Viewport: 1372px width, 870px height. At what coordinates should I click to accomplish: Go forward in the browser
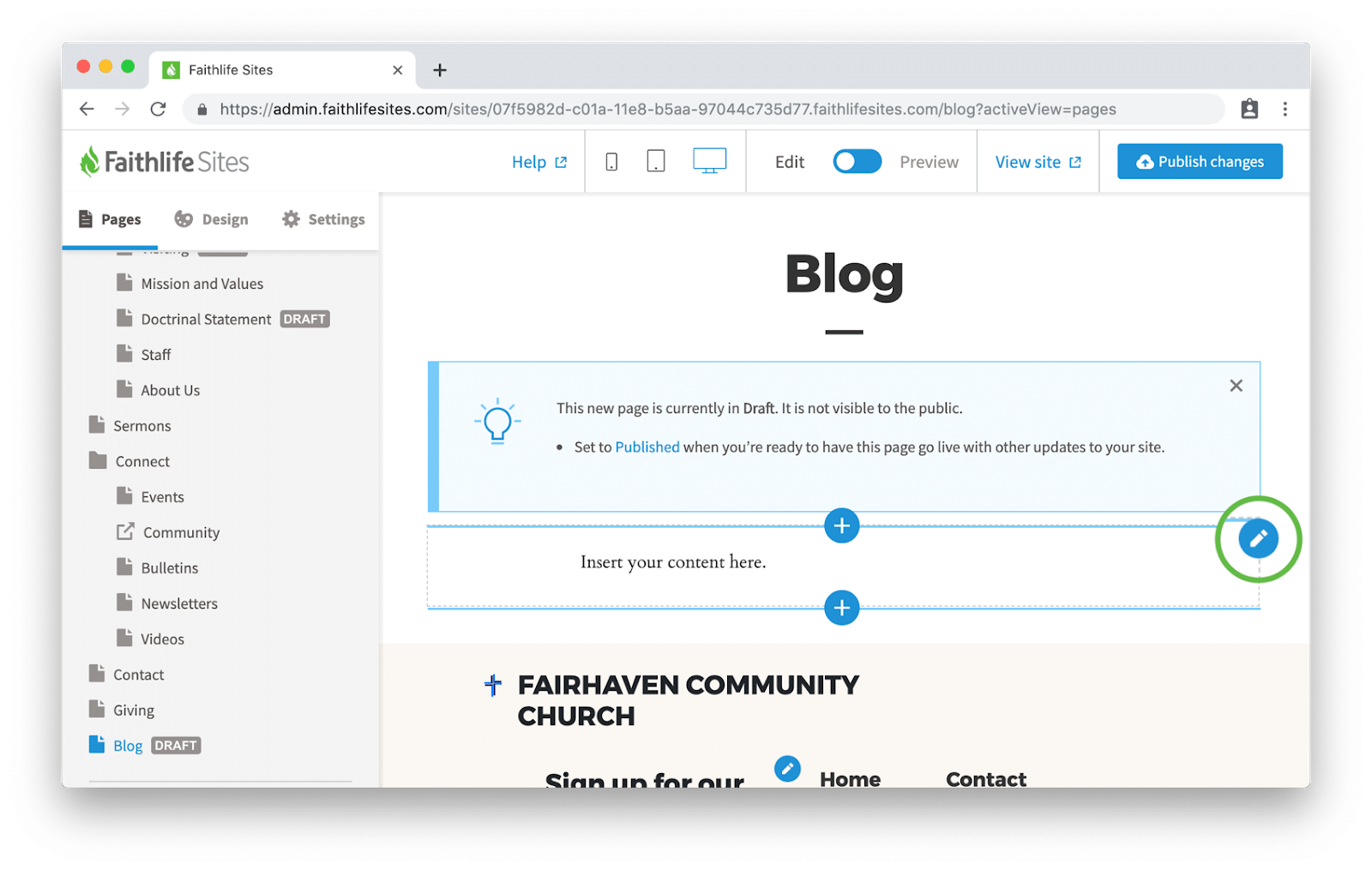(x=123, y=109)
